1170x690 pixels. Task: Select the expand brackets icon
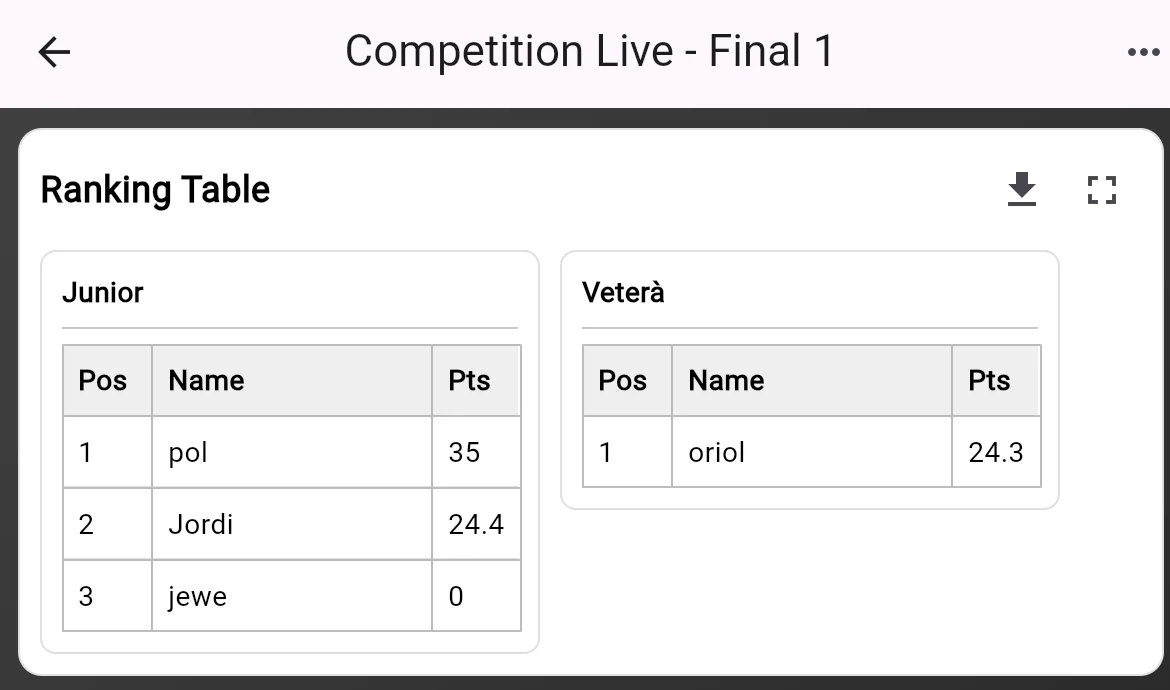[x=1102, y=189]
